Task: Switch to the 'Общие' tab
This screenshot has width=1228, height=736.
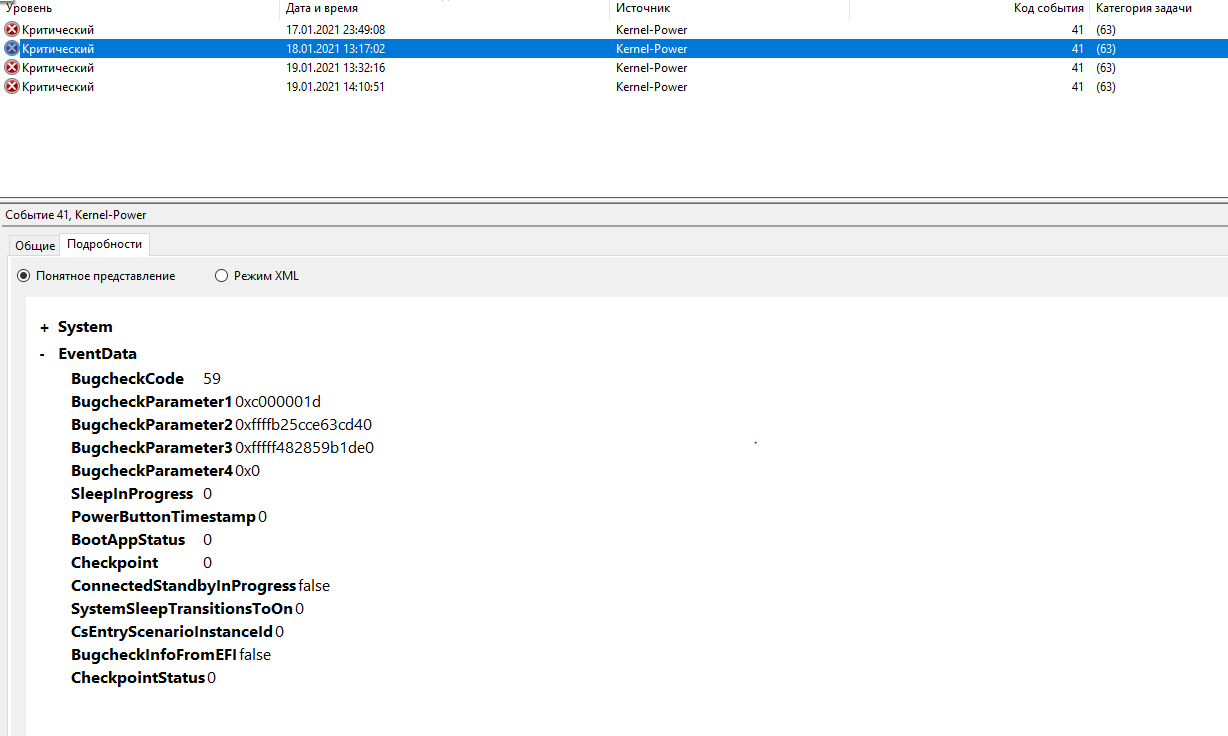Action: pos(35,246)
